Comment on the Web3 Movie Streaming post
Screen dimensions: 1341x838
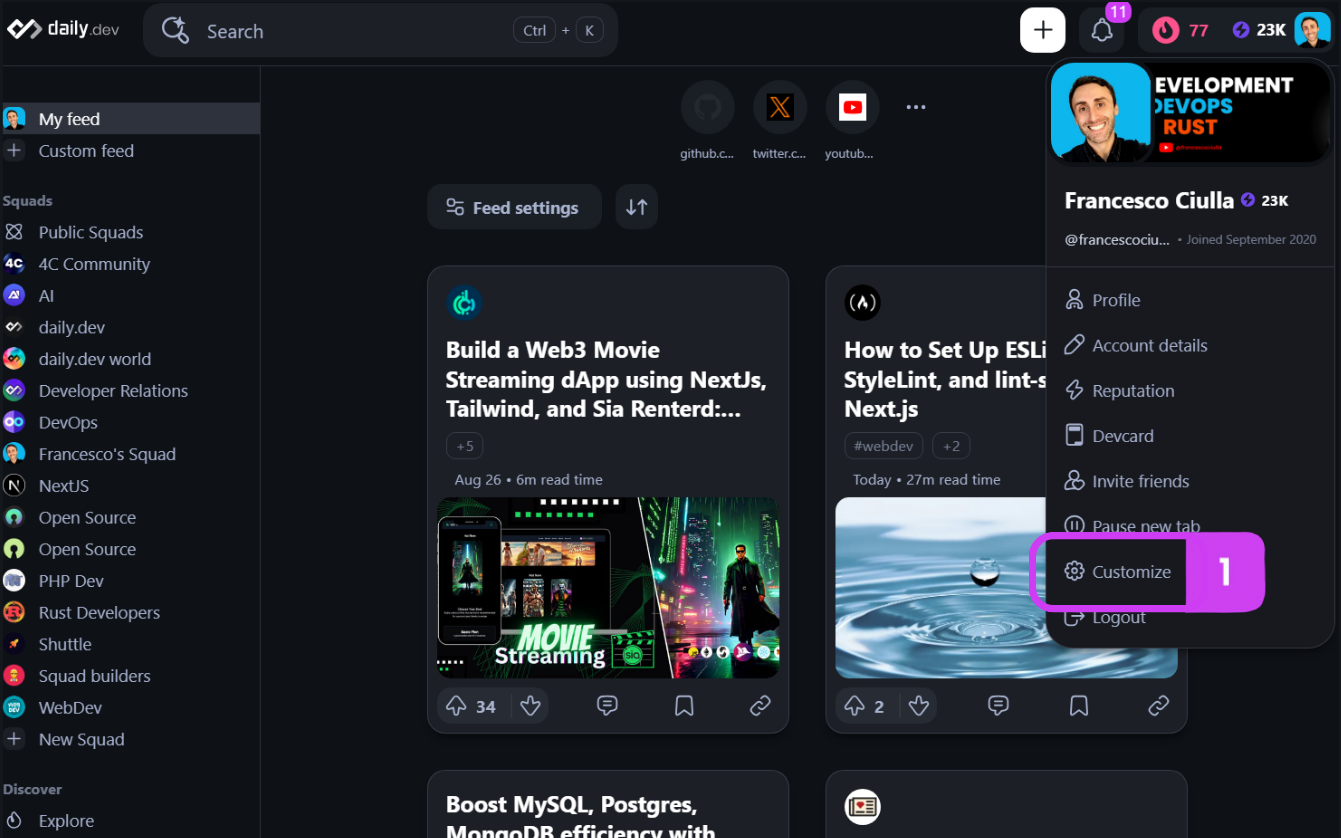(607, 706)
